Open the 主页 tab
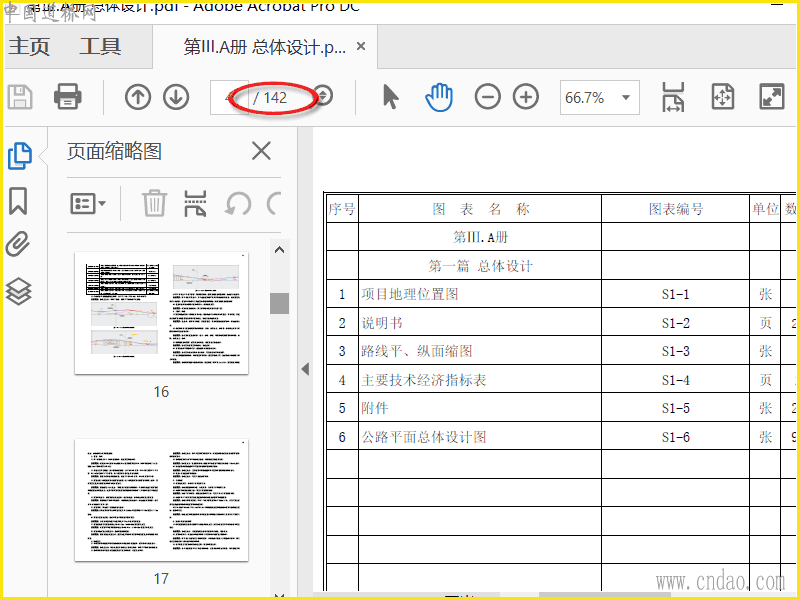Viewport: 800px width, 600px height. click(x=29, y=47)
